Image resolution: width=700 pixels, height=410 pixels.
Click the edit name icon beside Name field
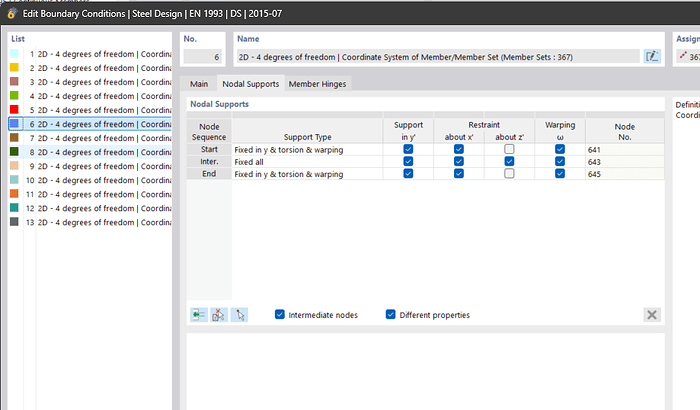pyautogui.click(x=652, y=57)
